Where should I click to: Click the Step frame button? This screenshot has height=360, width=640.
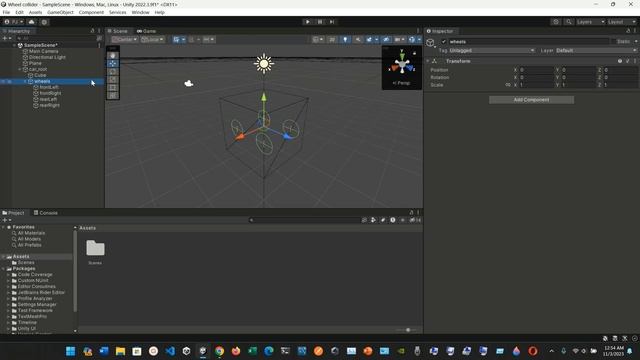(x=332, y=22)
